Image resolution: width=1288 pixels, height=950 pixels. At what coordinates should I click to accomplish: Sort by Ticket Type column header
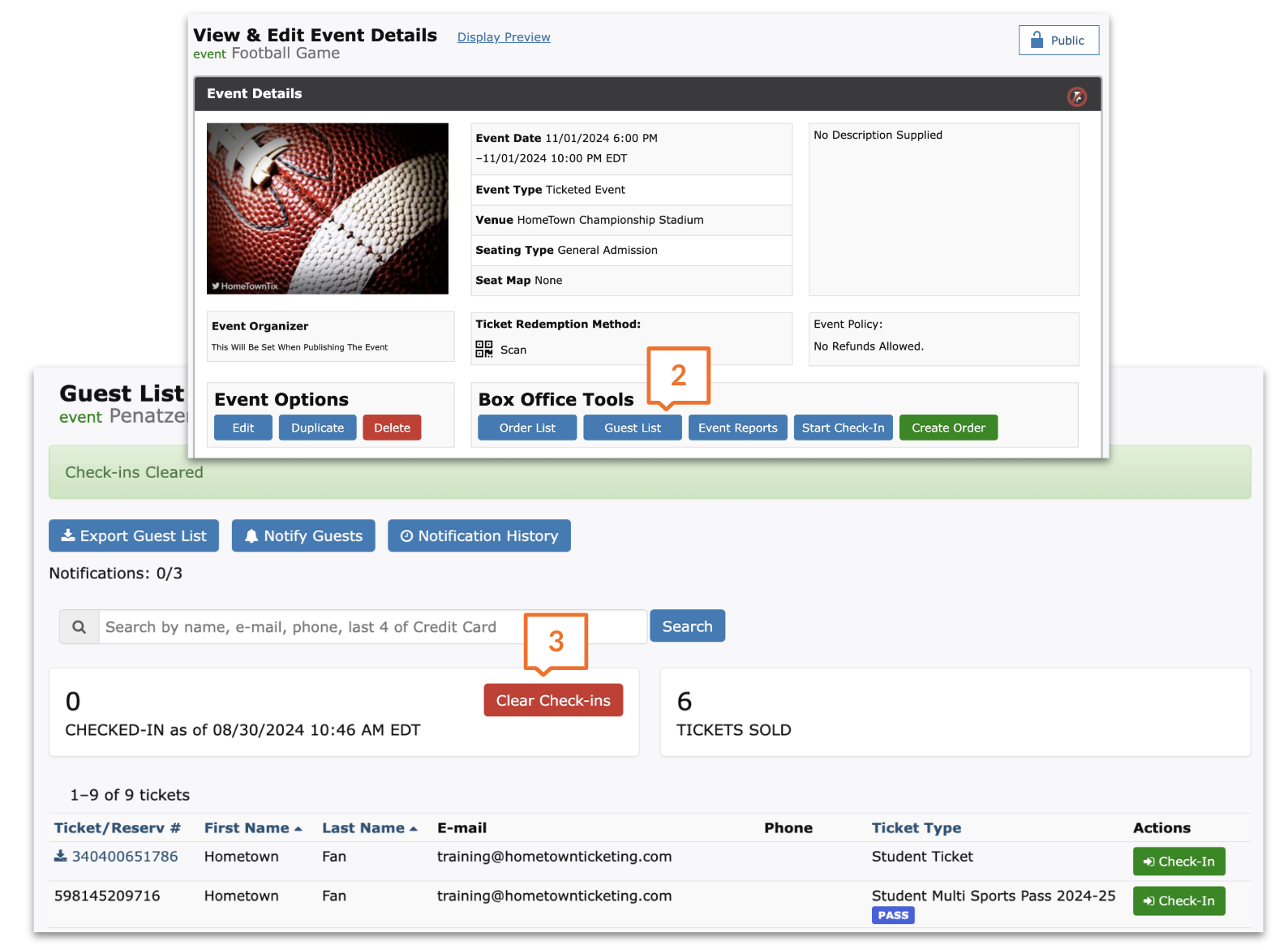click(x=916, y=827)
